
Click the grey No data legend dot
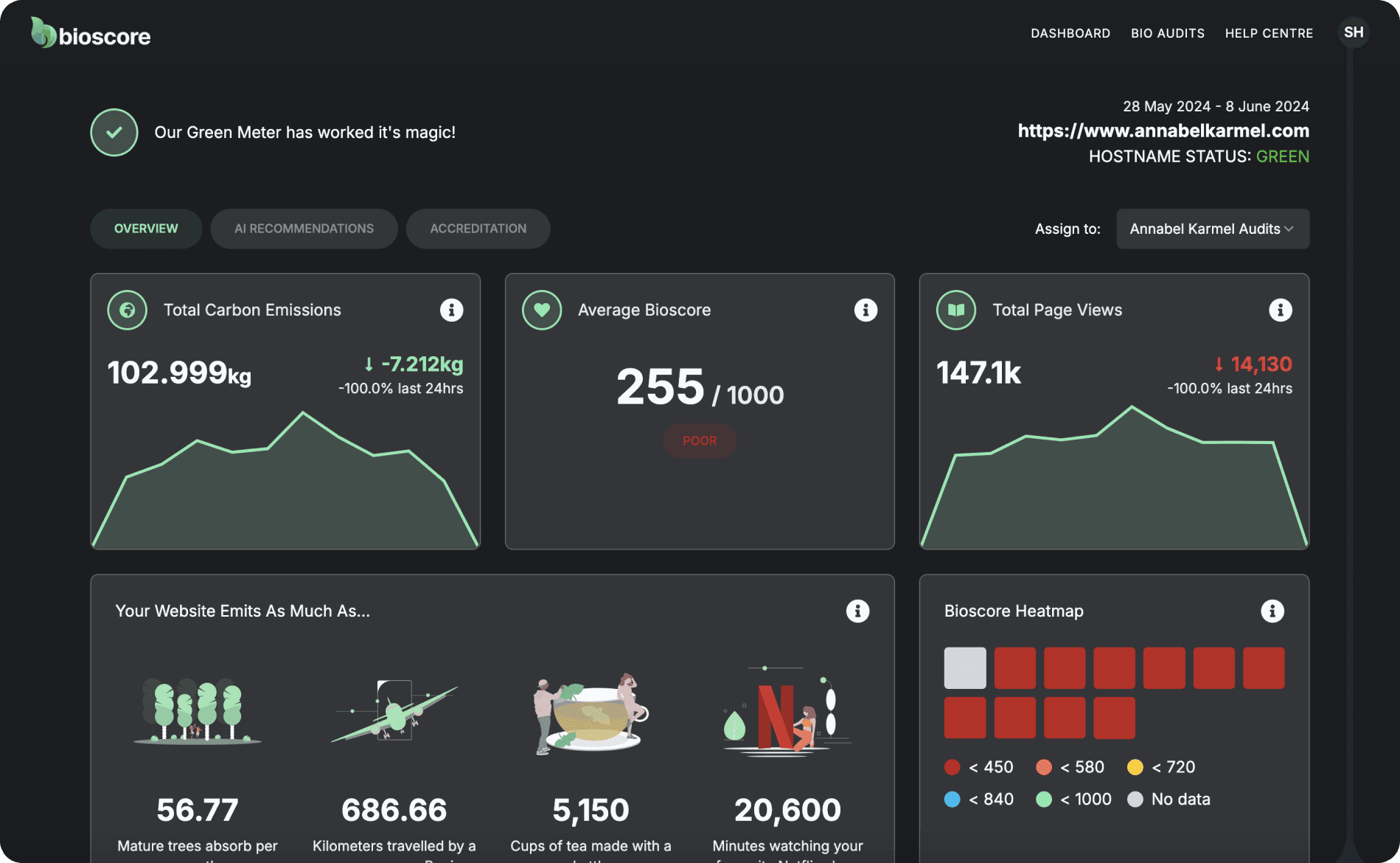coord(1135,800)
